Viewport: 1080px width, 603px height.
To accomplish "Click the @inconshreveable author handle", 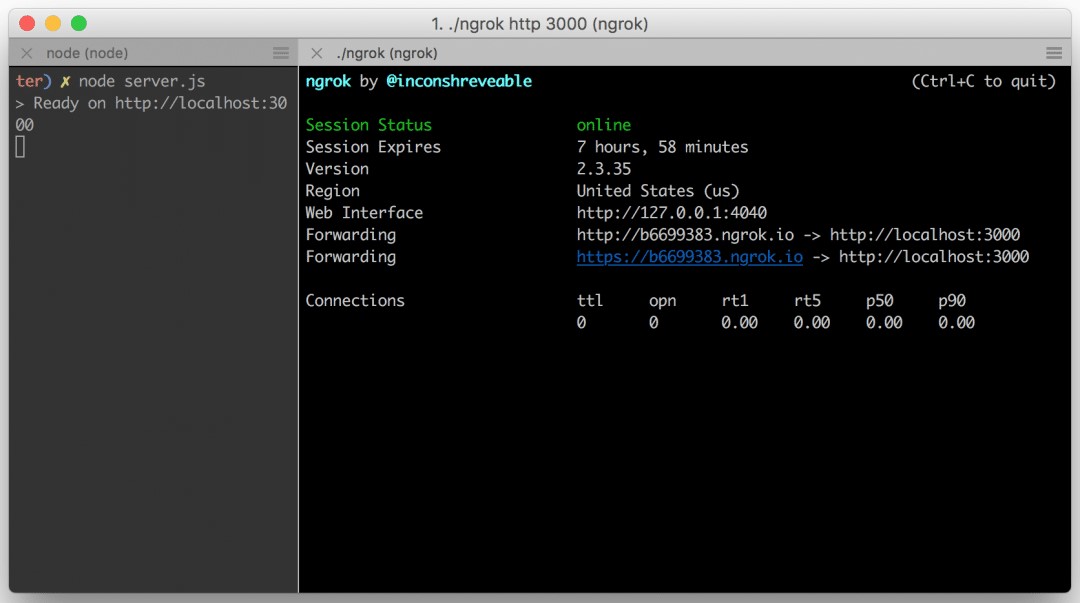I will tap(459, 81).
